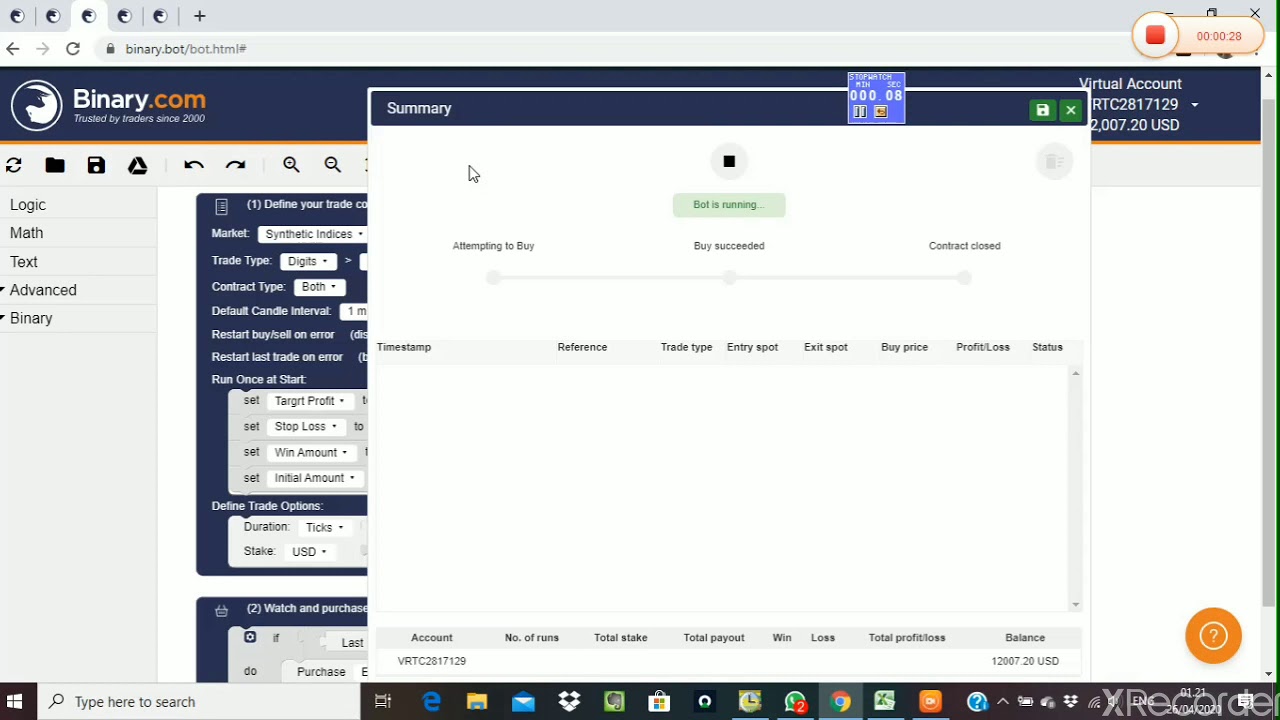This screenshot has width=1280, height=720.
Task: Open the Text block category
Action: pos(24,262)
